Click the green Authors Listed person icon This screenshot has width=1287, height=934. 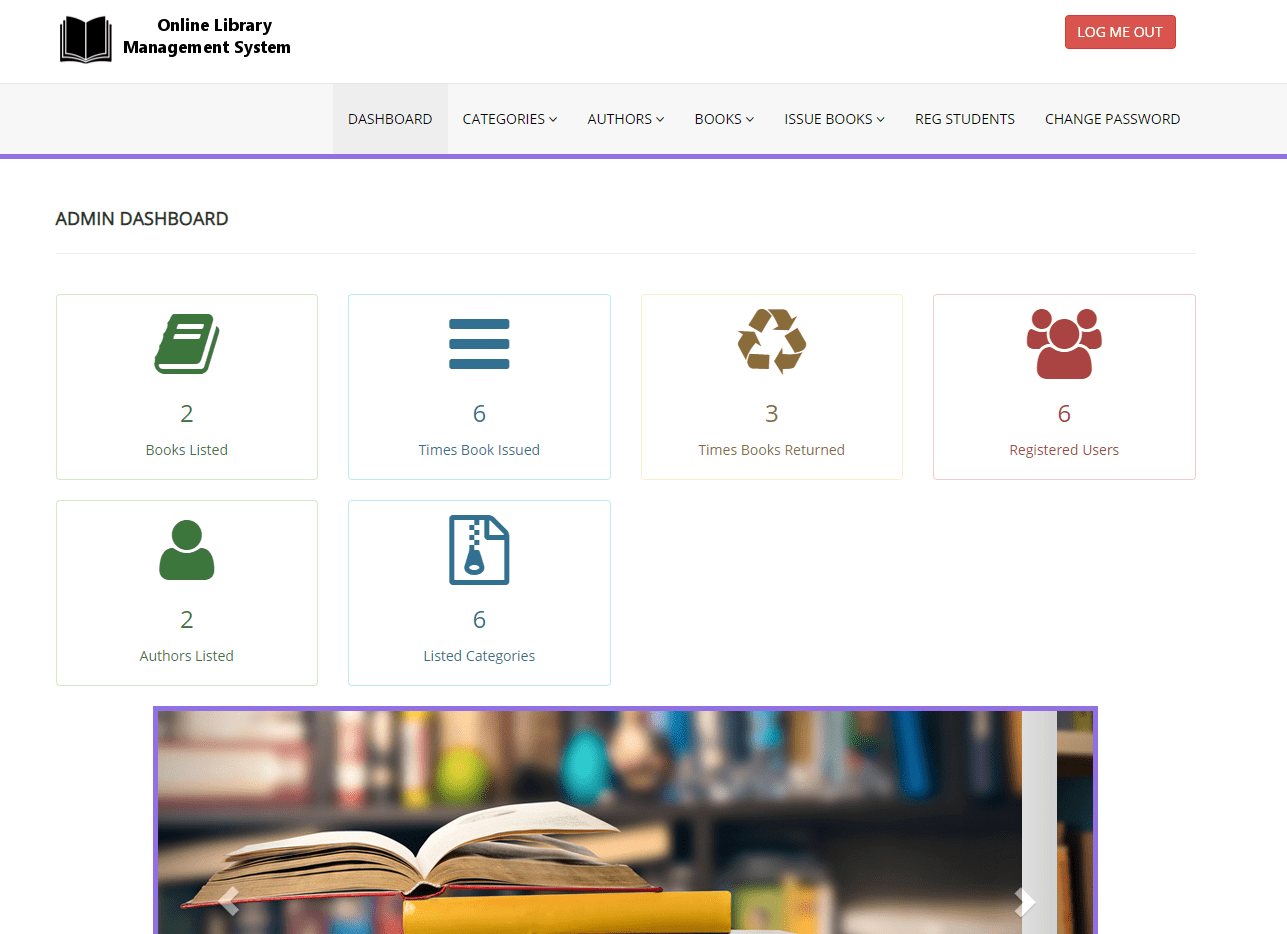tap(187, 550)
